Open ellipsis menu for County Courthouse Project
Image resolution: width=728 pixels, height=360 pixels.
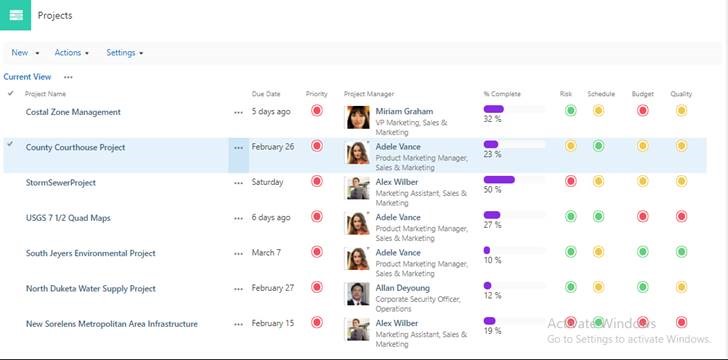pyautogui.click(x=239, y=148)
